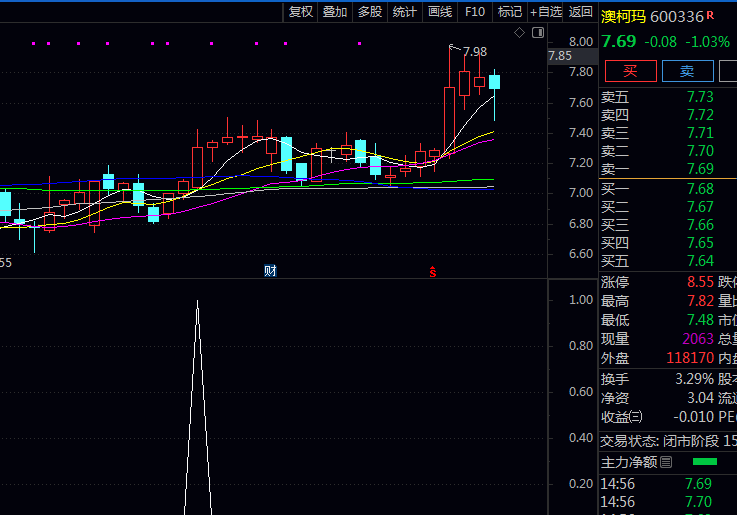Click the 7.98 high price marker on the chart
Image resolution: width=737 pixels, height=515 pixels.
[x=474, y=52]
